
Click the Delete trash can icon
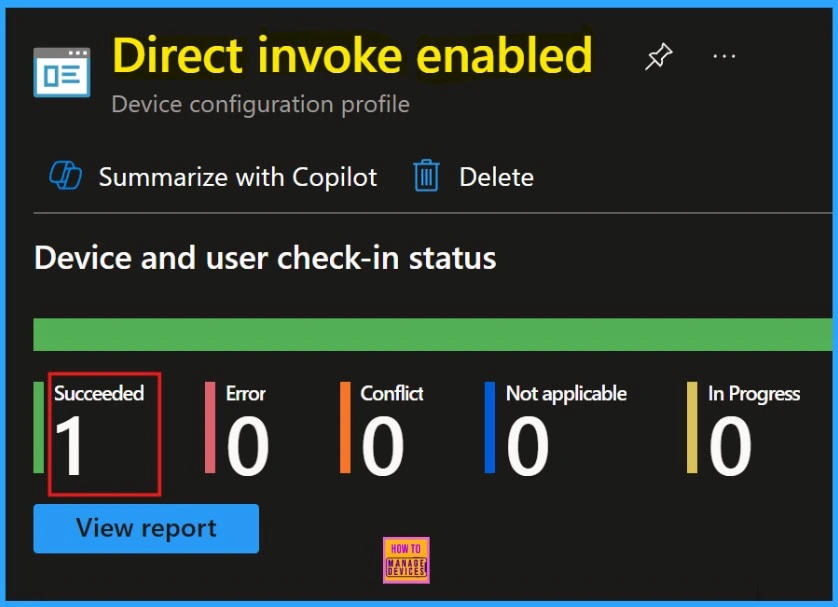(x=426, y=176)
